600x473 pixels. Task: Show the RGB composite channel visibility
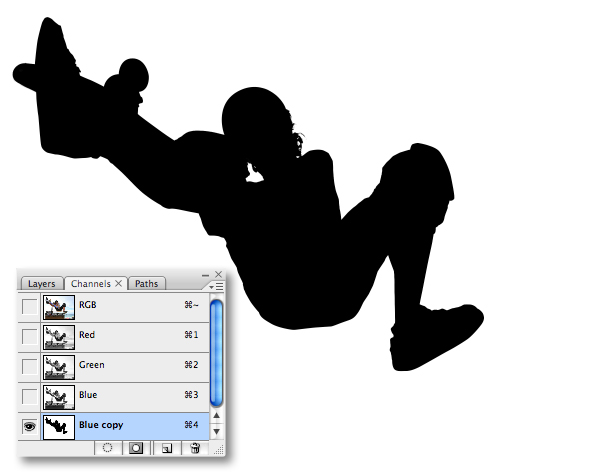29,307
